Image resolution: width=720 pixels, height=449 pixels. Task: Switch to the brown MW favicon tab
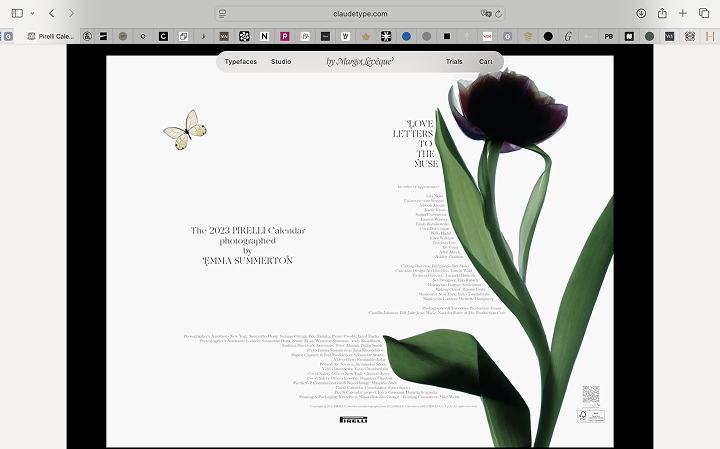click(224, 36)
